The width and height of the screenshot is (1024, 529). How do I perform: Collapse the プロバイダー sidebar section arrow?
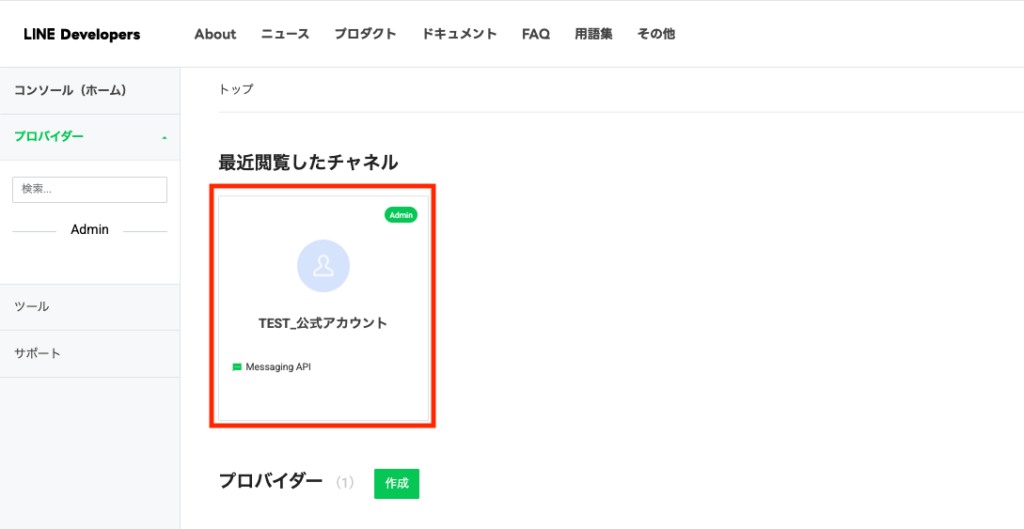tap(164, 138)
